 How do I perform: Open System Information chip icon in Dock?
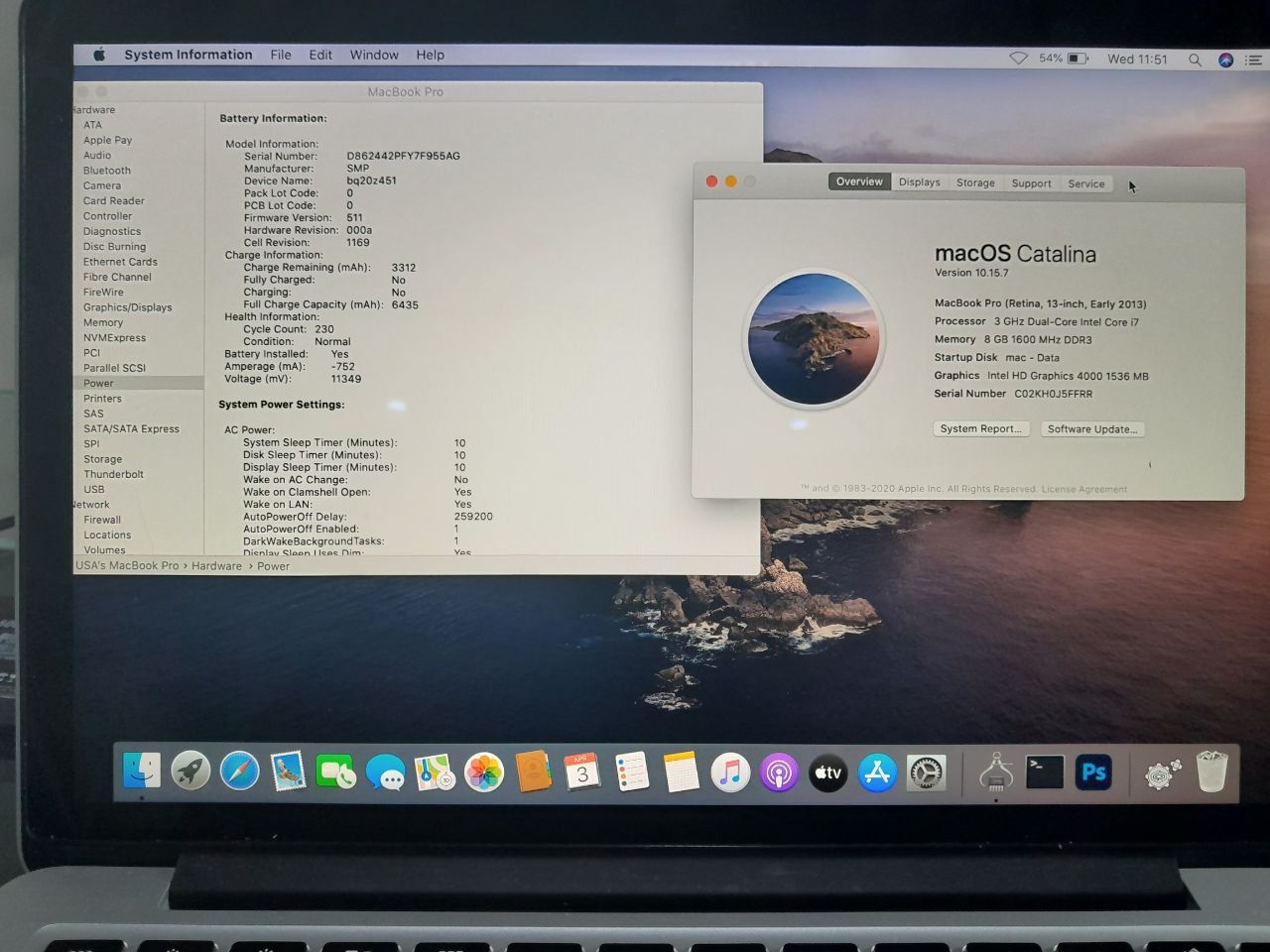(x=996, y=773)
